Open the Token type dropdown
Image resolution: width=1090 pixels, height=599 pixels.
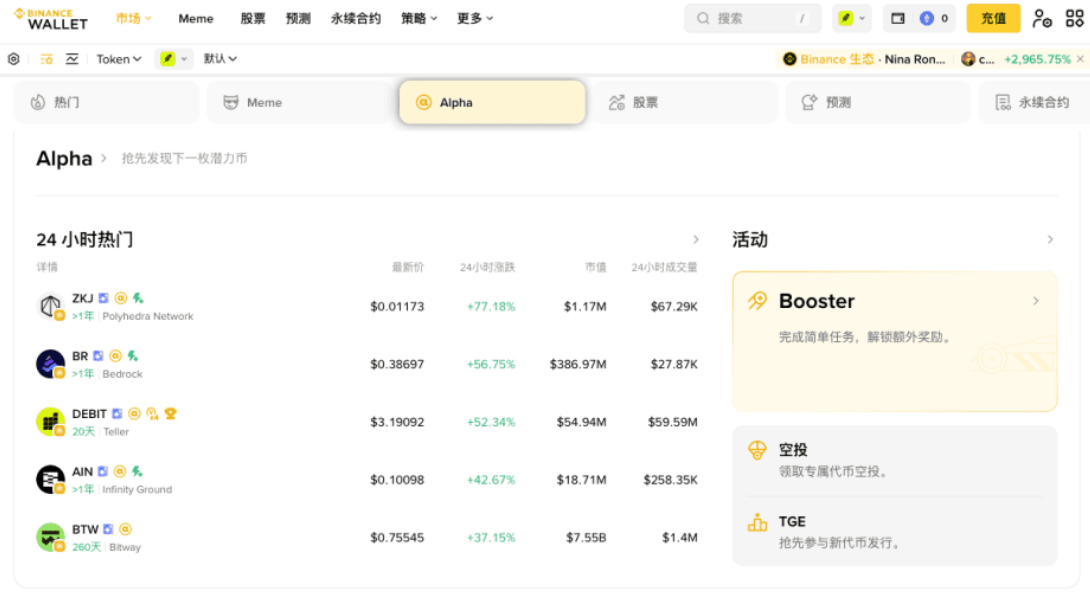(x=119, y=59)
